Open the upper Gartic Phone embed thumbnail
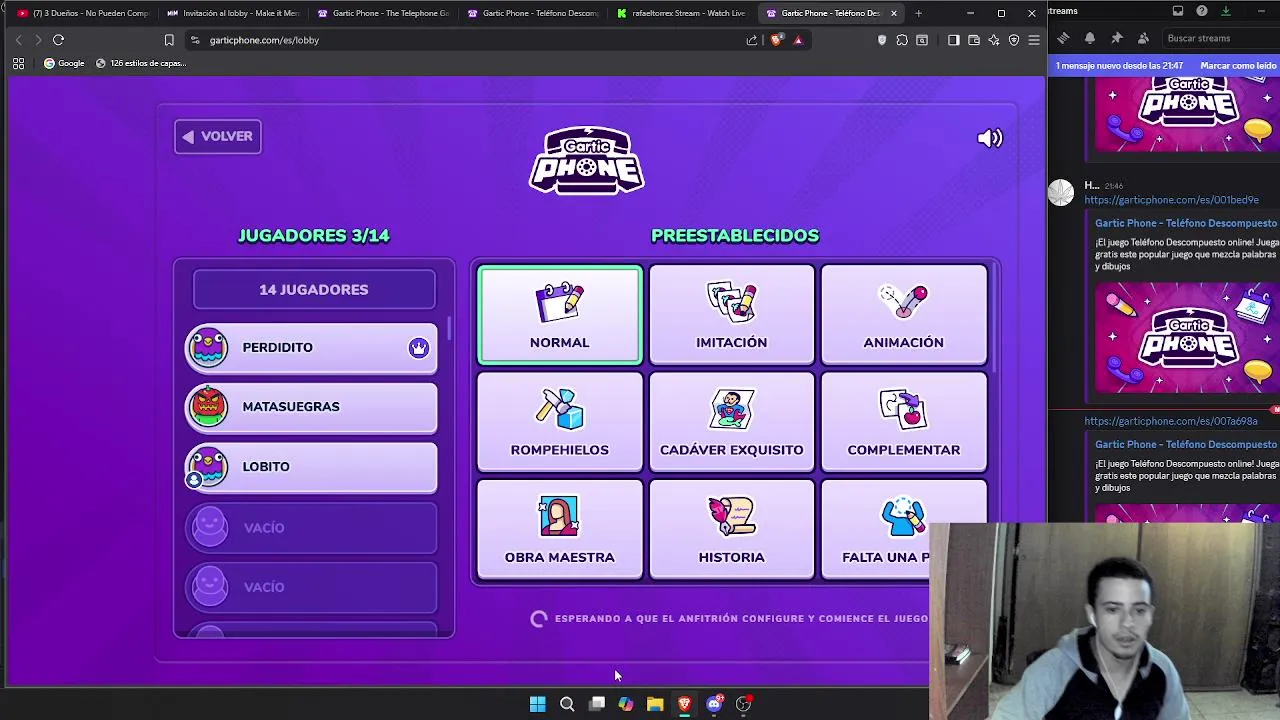This screenshot has height=720, width=1280. tap(1187, 115)
